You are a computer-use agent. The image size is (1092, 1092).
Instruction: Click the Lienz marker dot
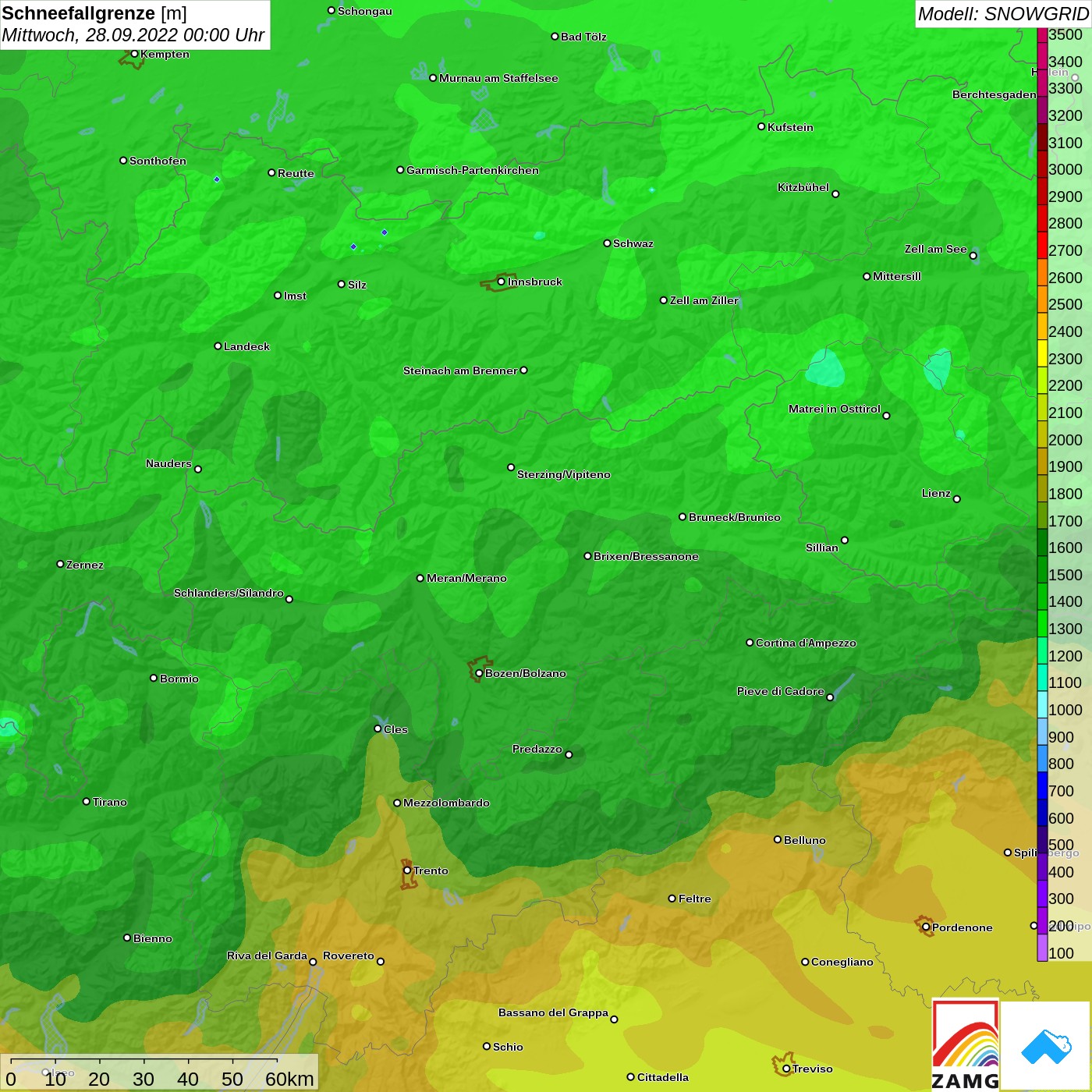(957, 499)
